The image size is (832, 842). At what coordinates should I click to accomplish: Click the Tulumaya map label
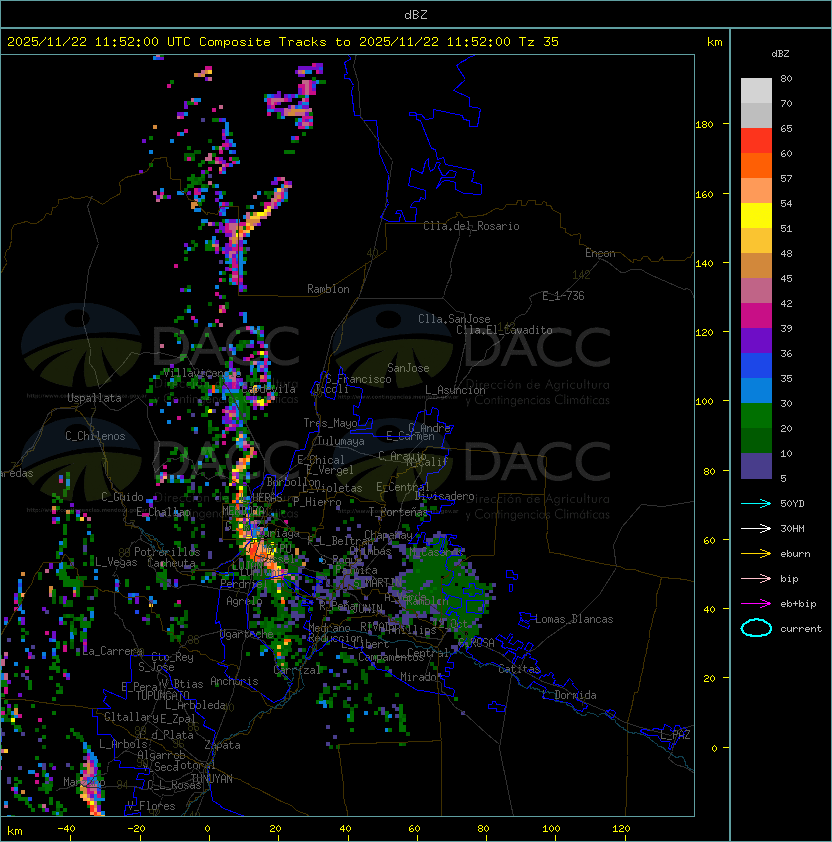click(x=341, y=441)
